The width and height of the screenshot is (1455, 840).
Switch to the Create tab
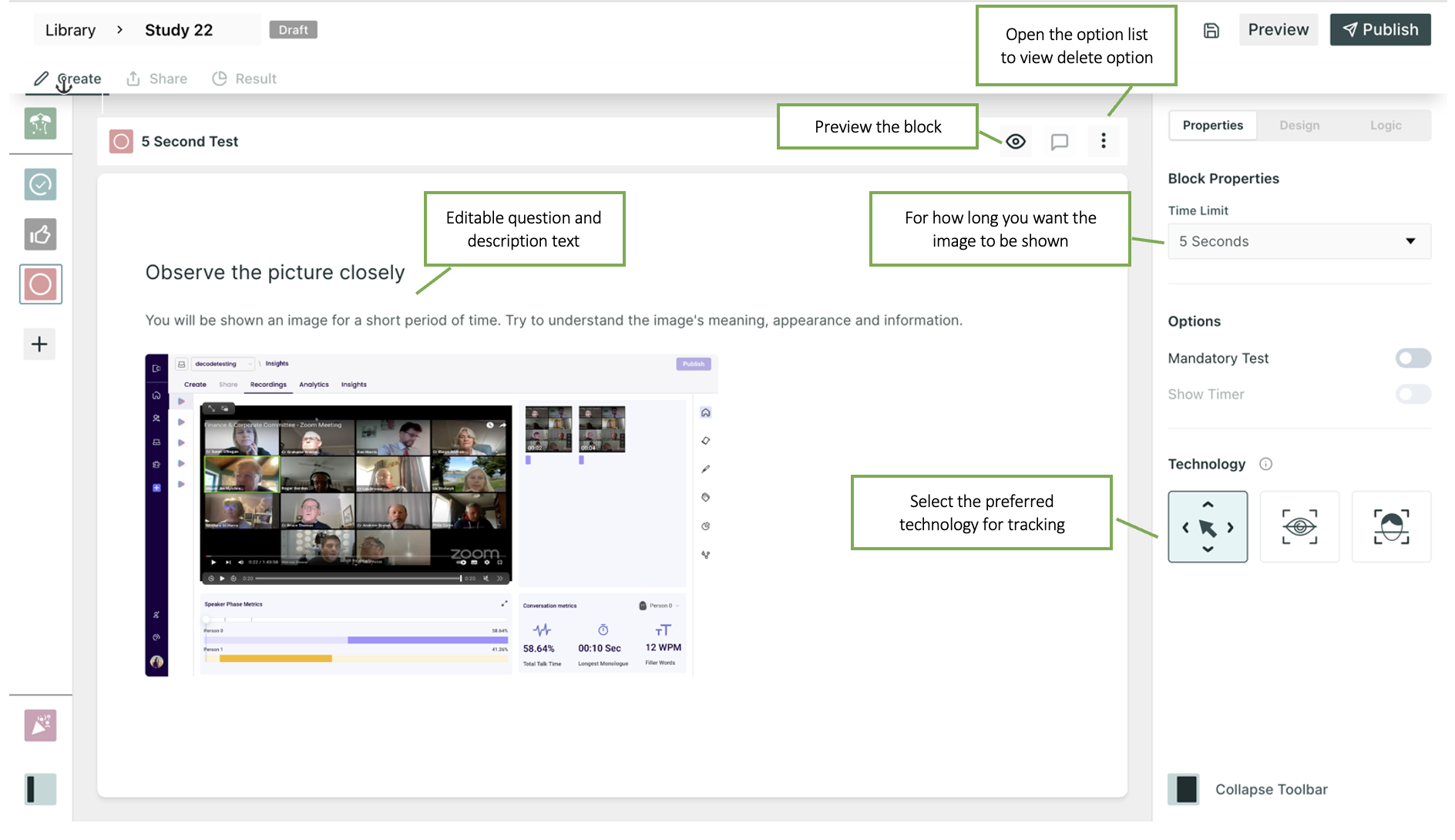pos(68,79)
